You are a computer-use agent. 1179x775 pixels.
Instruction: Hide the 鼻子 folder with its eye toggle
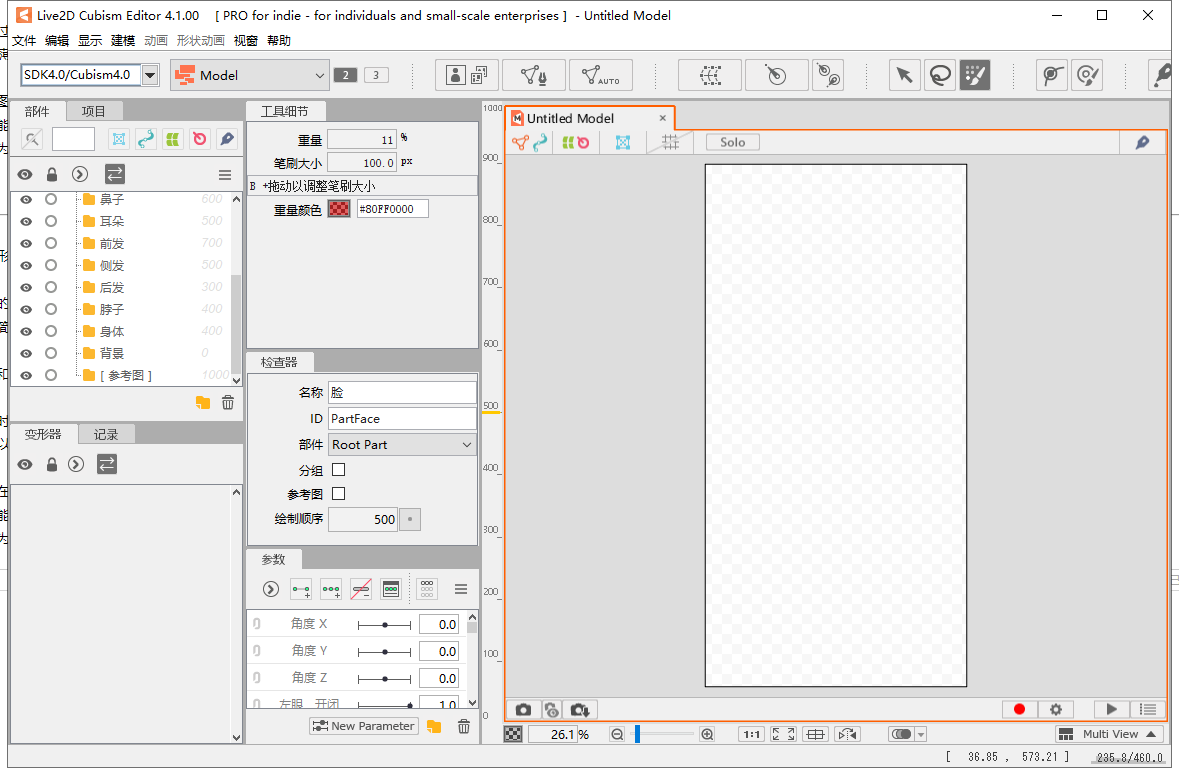(24, 199)
